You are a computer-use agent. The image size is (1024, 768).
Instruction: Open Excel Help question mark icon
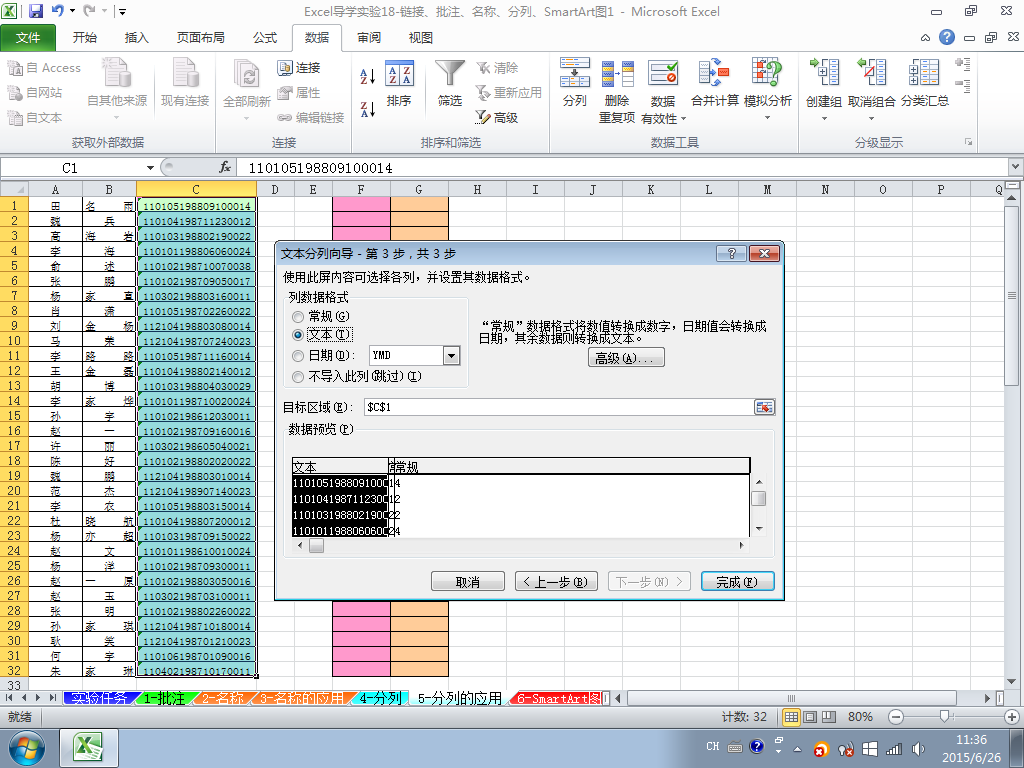click(x=947, y=37)
